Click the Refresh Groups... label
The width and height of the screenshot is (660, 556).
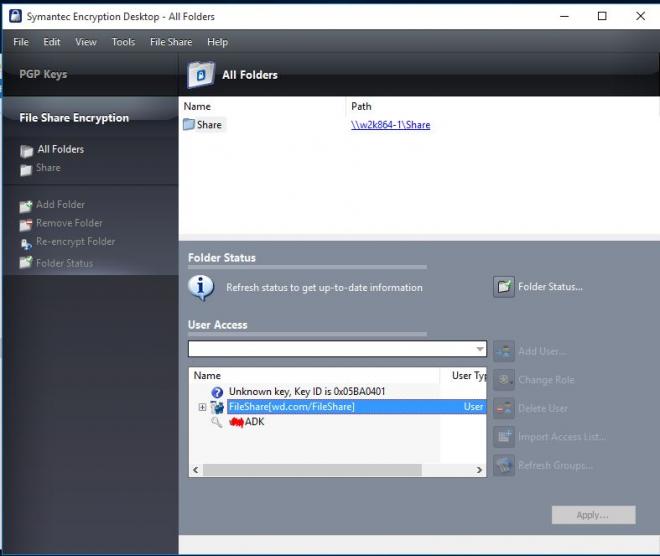556,466
